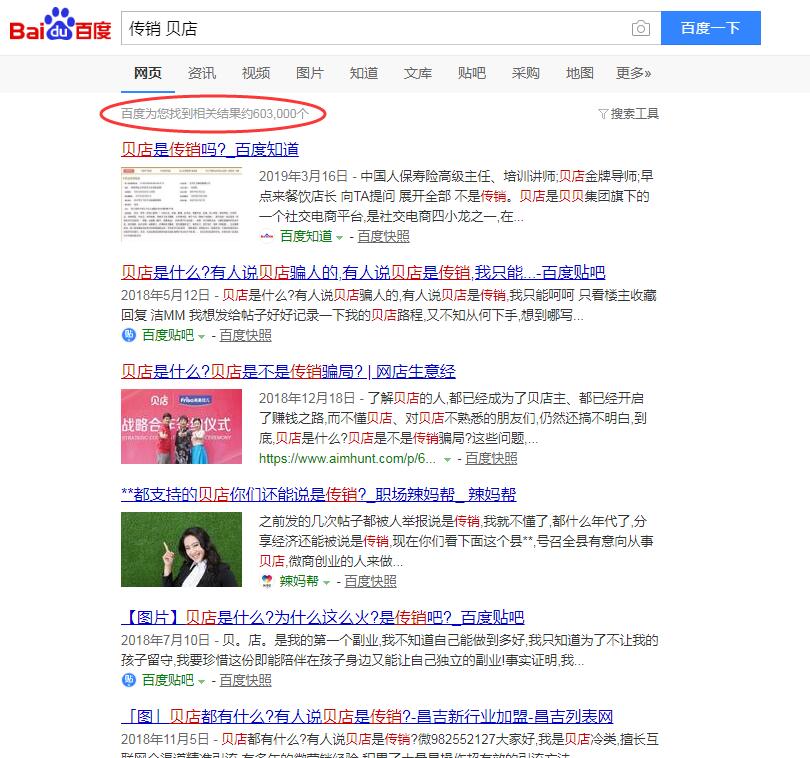
Task: Open the document thumbnail of the 百度知道 result
Action: [181, 204]
